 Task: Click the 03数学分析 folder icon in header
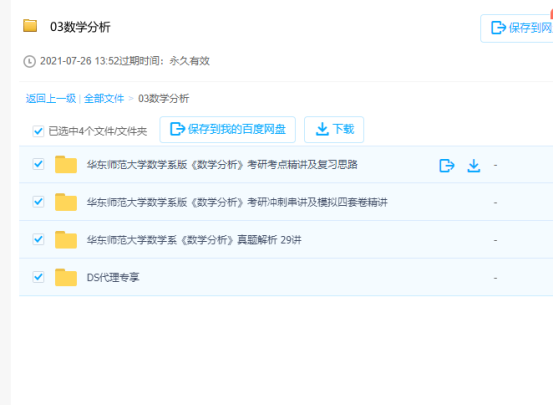(x=30, y=26)
